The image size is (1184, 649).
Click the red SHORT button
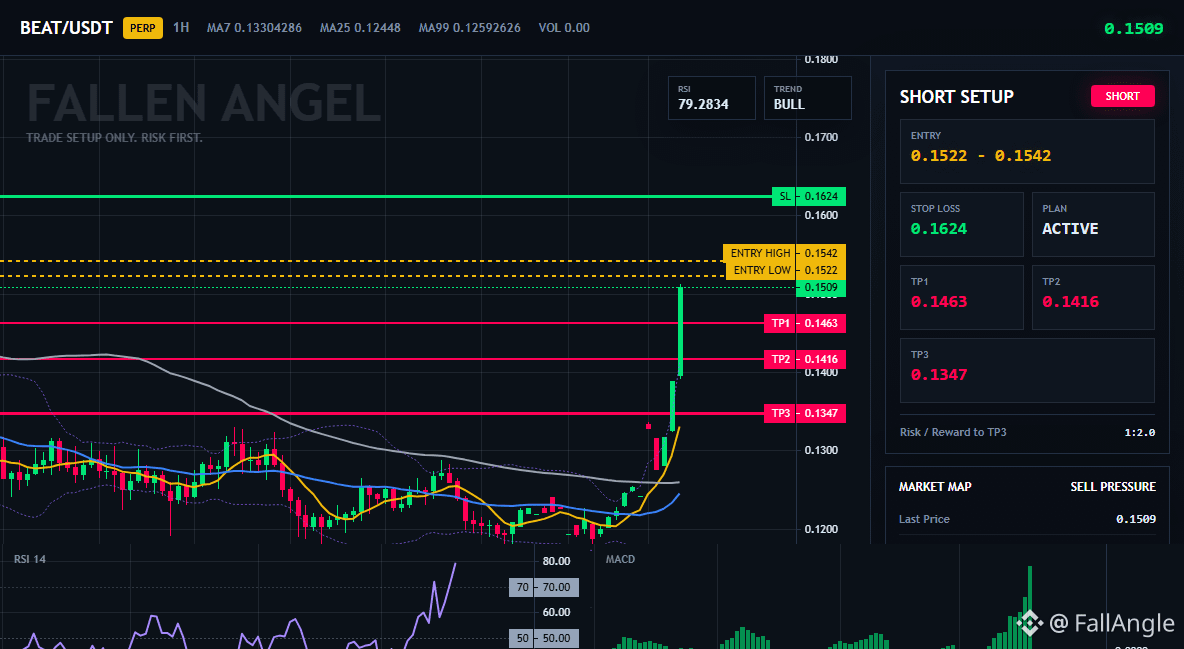[x=1122, y=96]
